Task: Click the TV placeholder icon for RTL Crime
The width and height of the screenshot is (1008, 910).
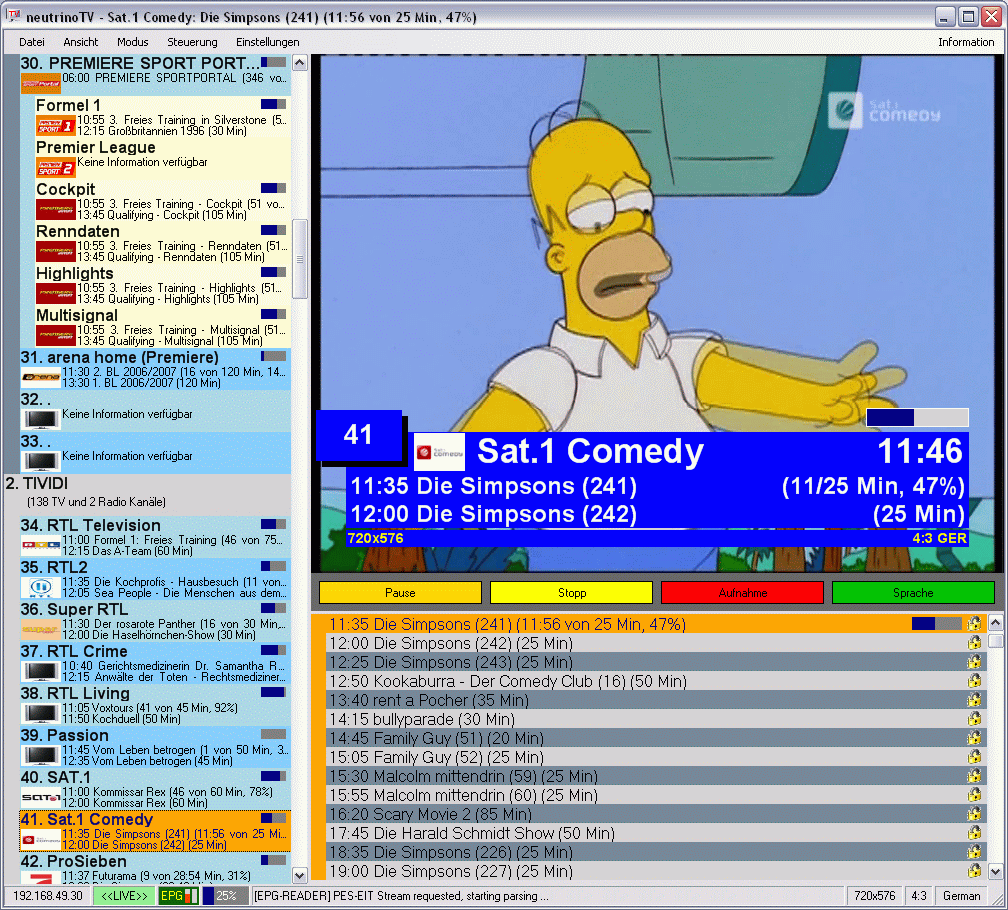Action: pyautogui.click(x=40, y=672)
